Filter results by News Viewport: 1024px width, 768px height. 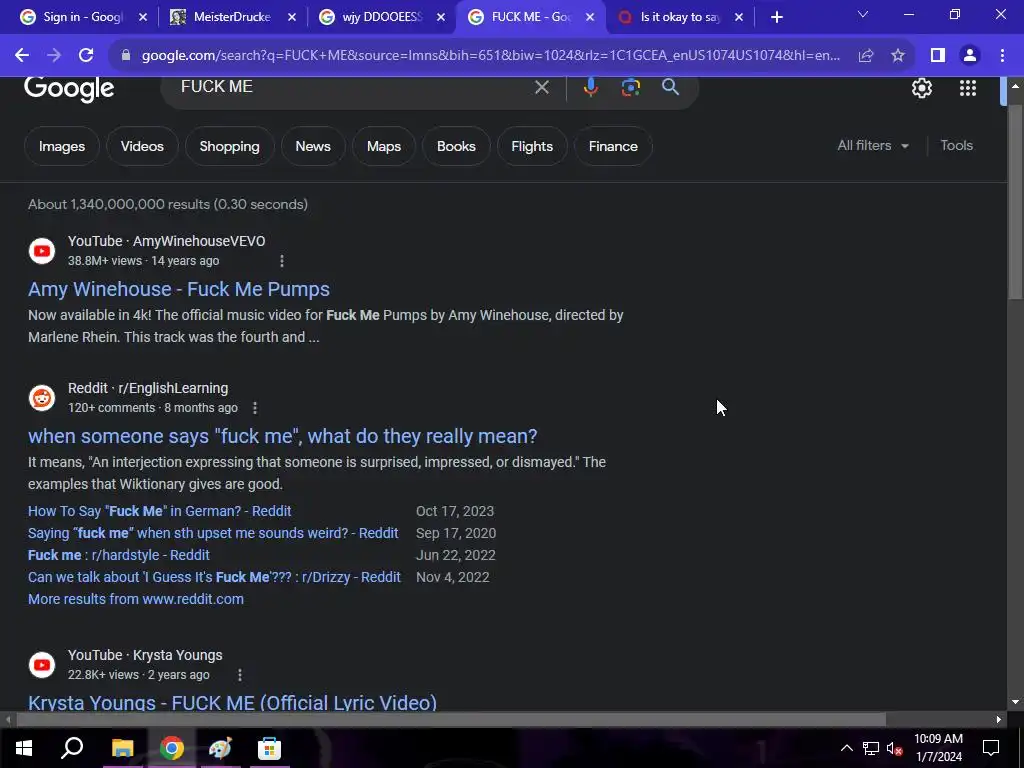313,146
